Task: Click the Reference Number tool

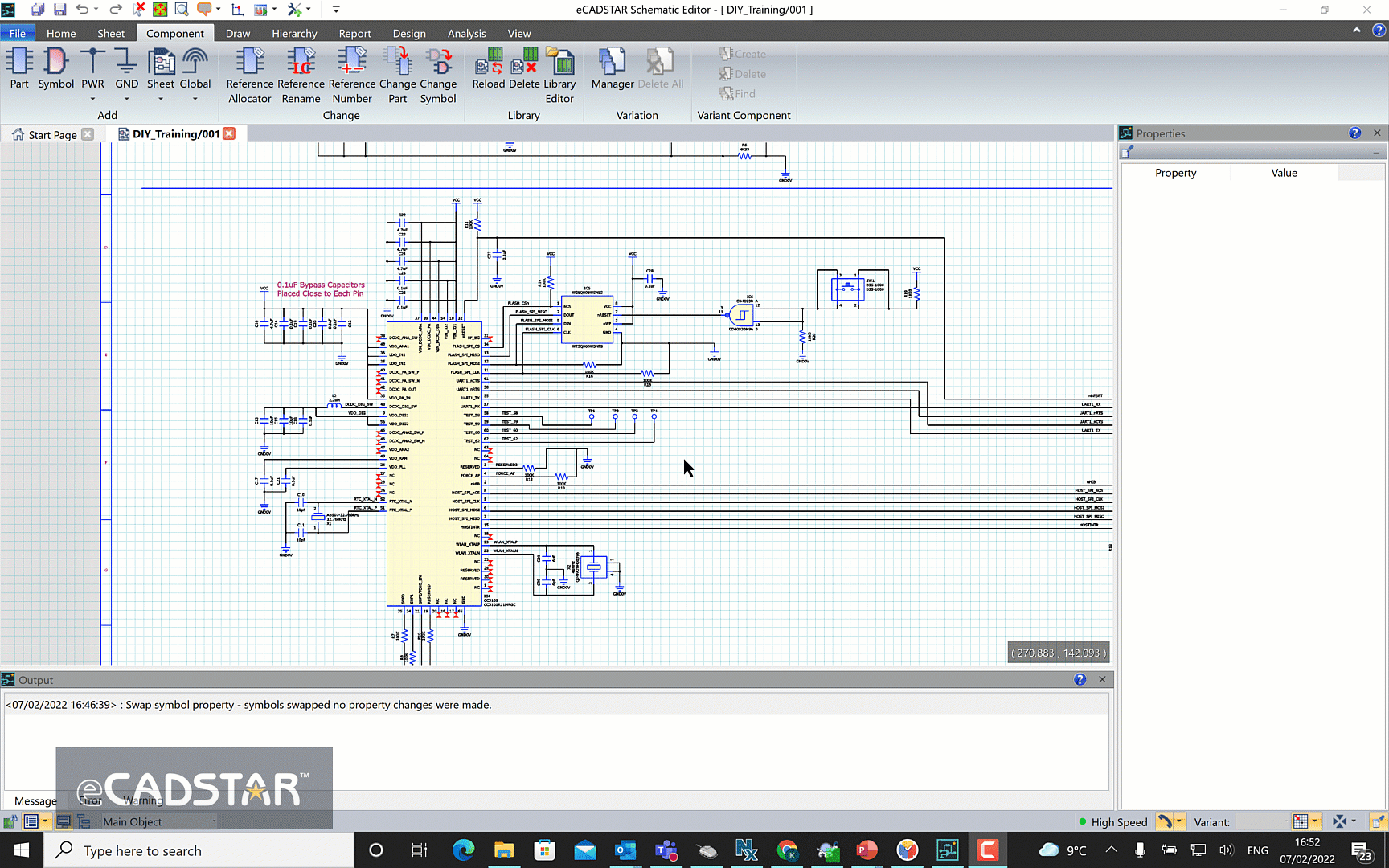Action: click(x=352, y=76)
